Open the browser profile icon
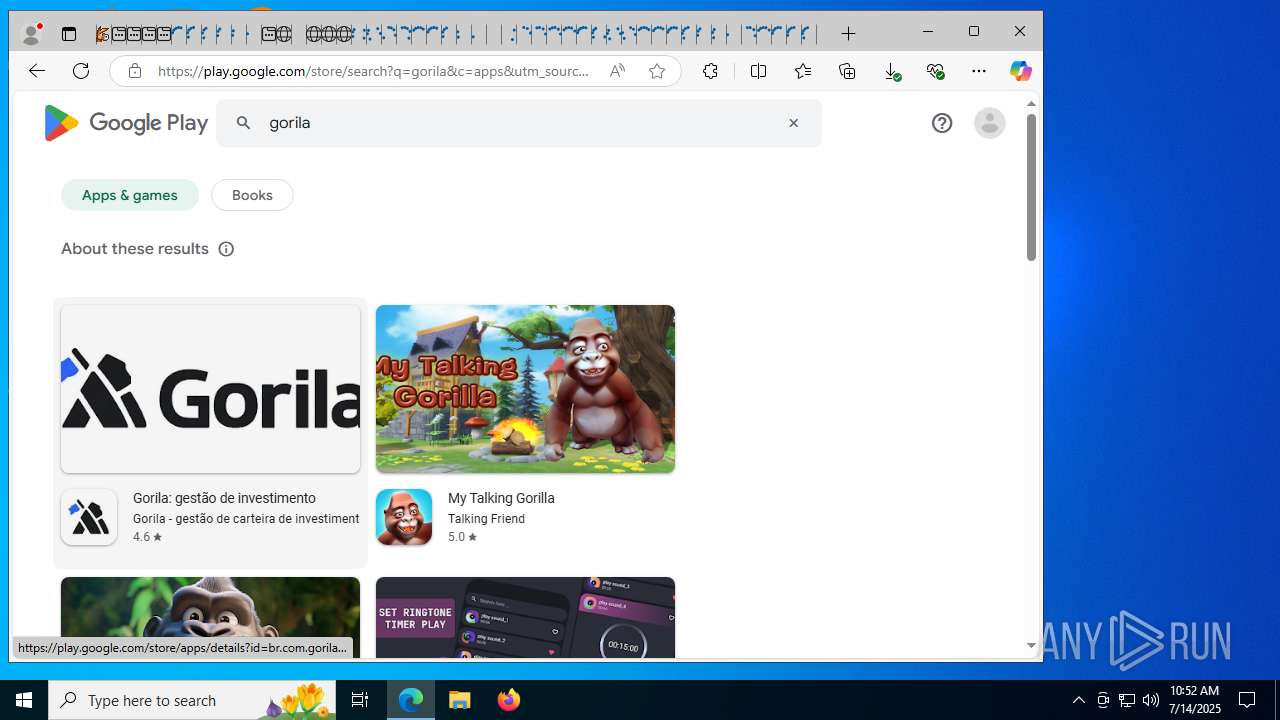Image resolution: width=1280 pixels, height=720 pixels. (32, 34)
